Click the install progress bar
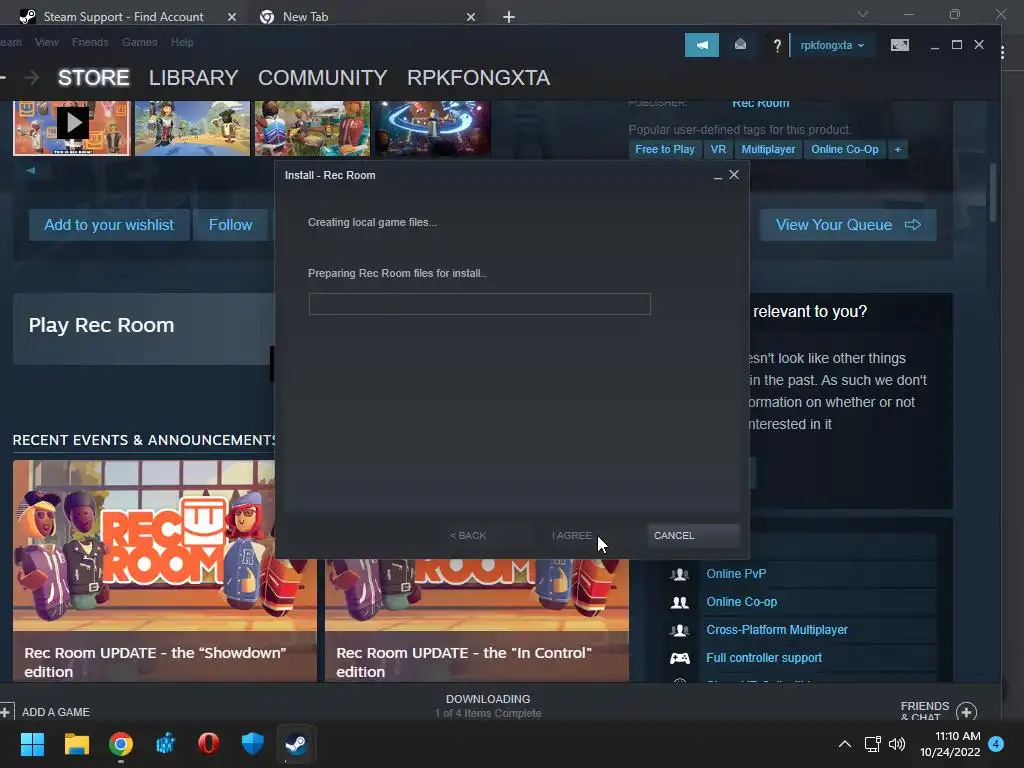Screen dimensions: 1024x768 (479, 304)
